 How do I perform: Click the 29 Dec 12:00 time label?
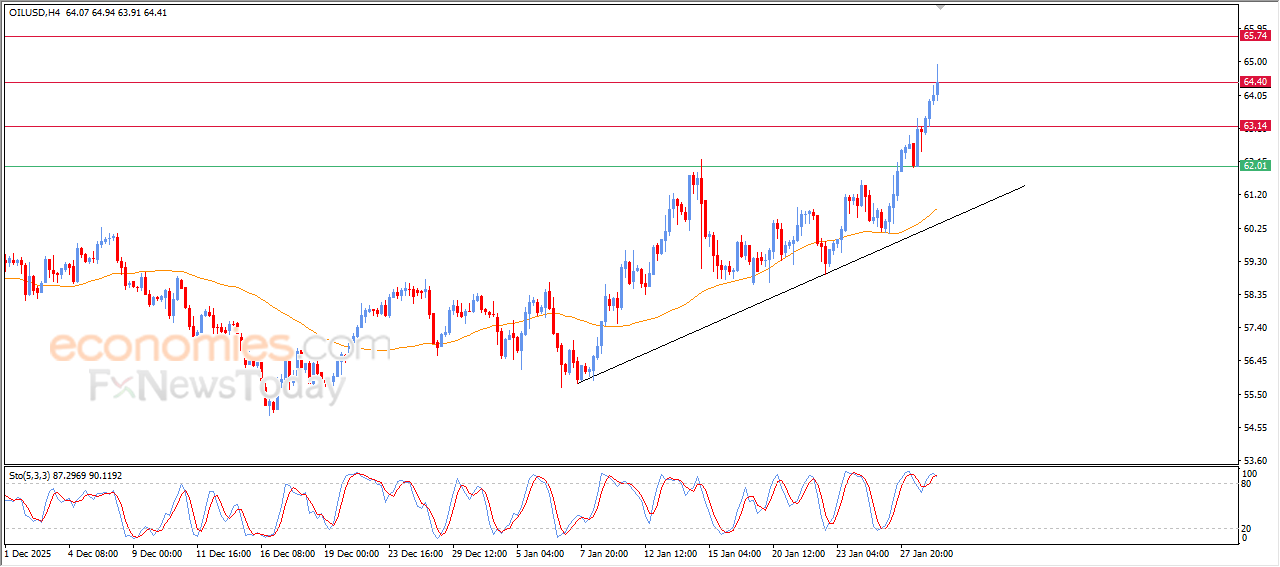click(479, 553)
